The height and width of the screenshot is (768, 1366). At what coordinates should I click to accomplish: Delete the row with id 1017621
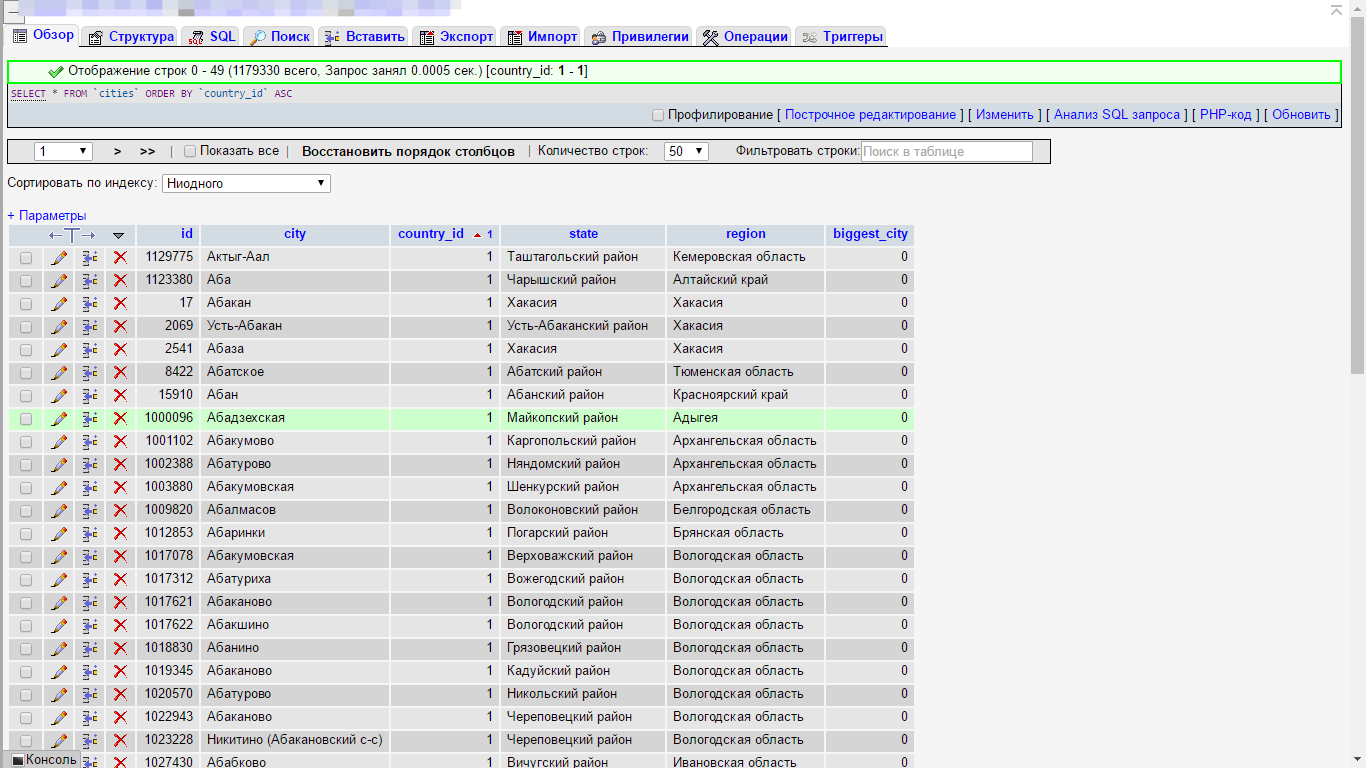120,602
